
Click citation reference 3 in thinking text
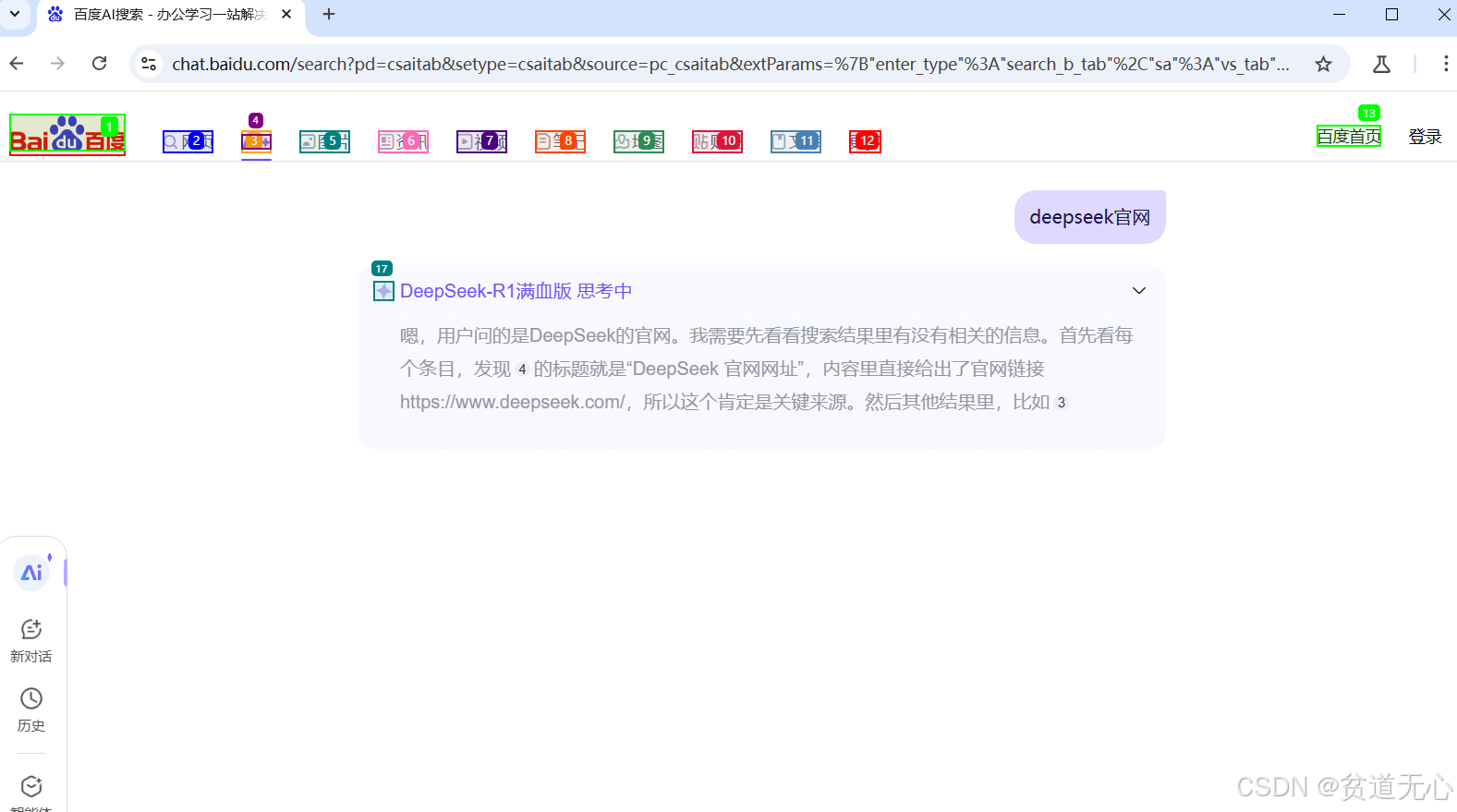pos(1062,403)
